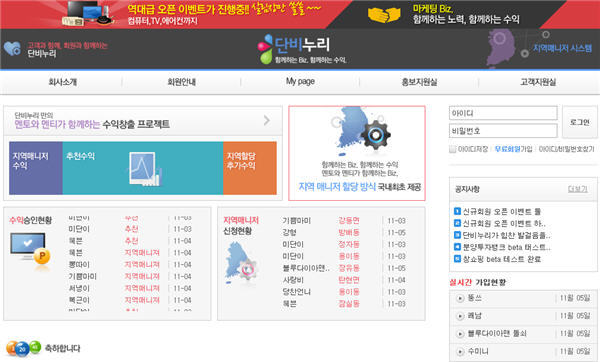
Task: Click the 실시간 가입현황 heading
Action: pyautogui.click(x=478, y=282)
